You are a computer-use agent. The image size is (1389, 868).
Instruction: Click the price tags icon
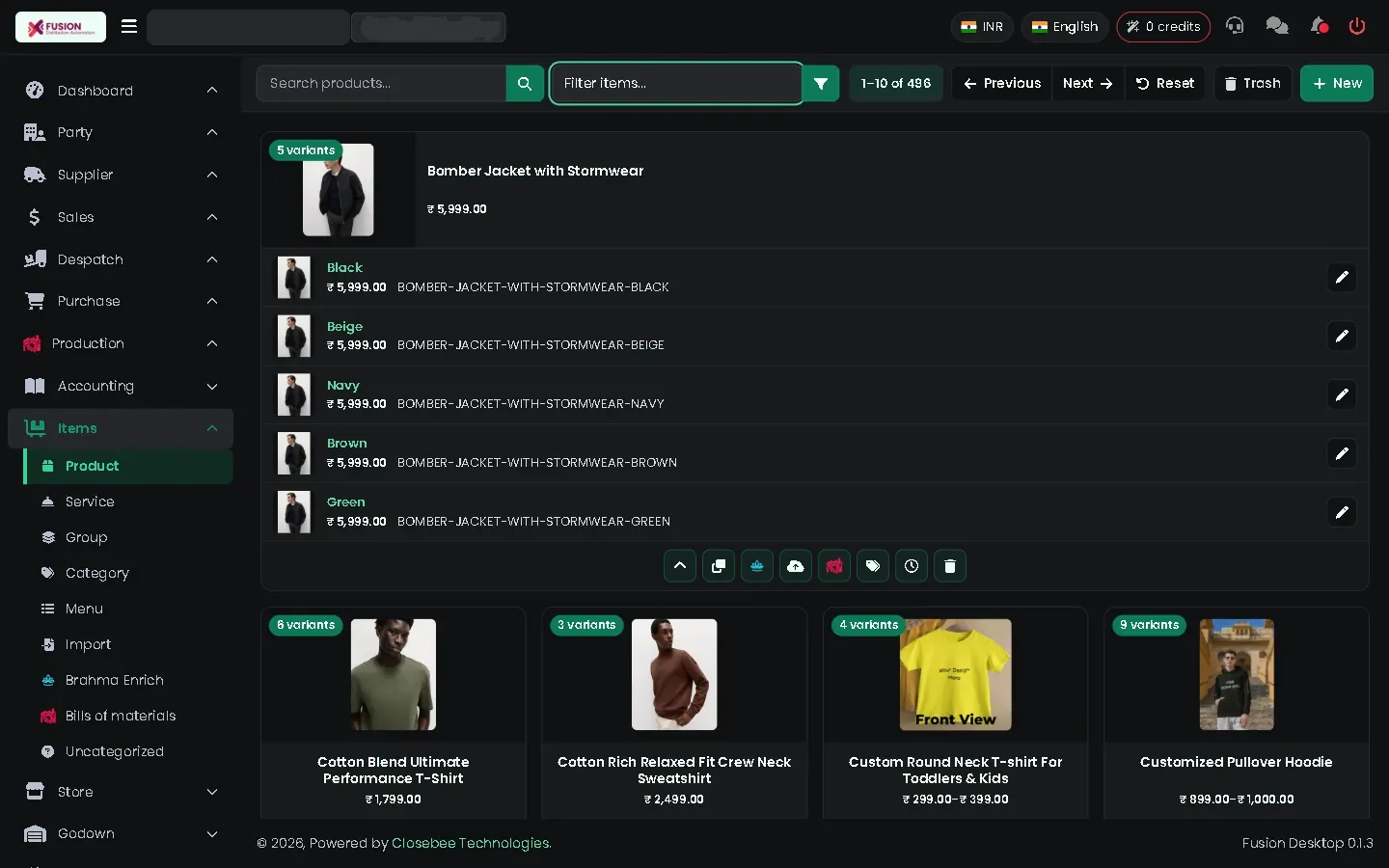tap(873, 566)
